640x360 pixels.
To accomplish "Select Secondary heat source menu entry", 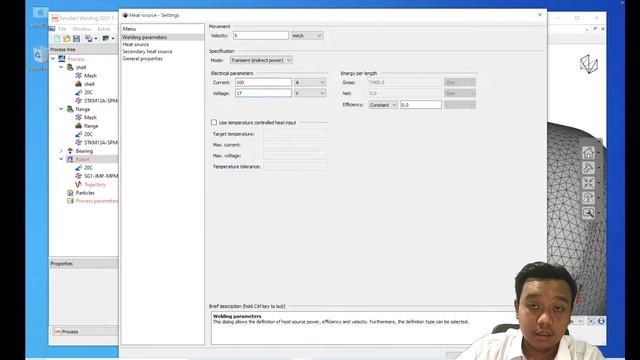I will click(x=147, y=51).
